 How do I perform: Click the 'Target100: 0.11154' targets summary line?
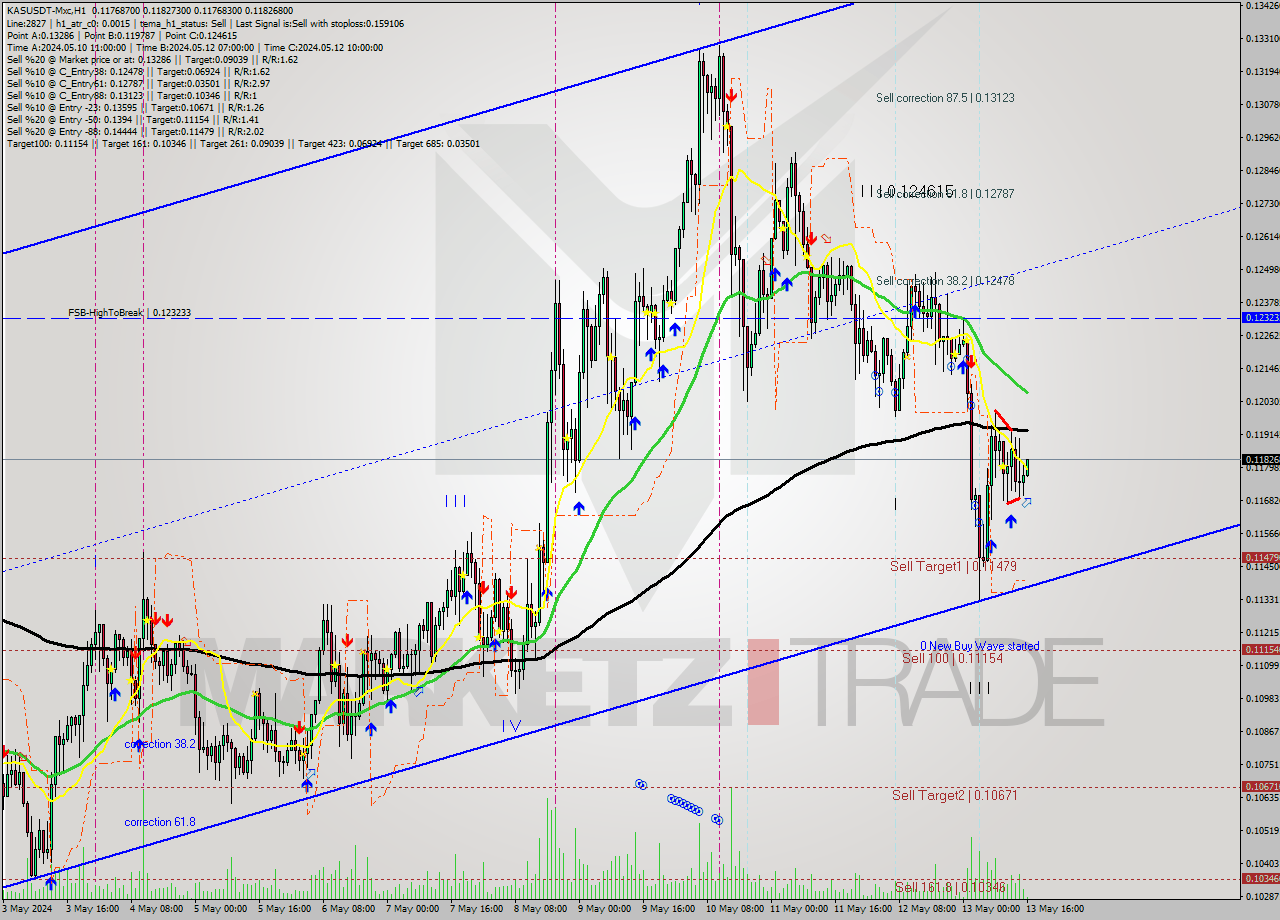[243, 143]
